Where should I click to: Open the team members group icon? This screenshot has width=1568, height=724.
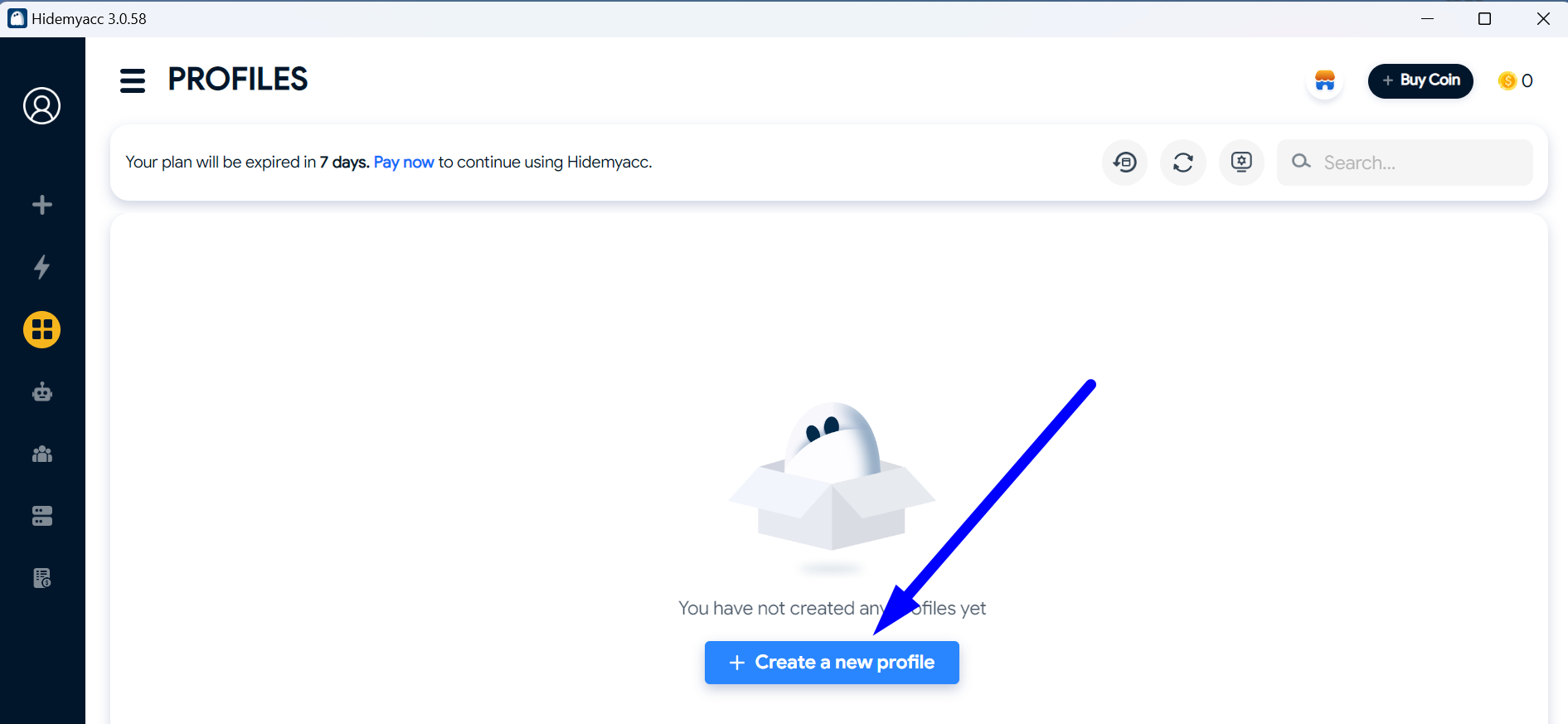(42, 454)
